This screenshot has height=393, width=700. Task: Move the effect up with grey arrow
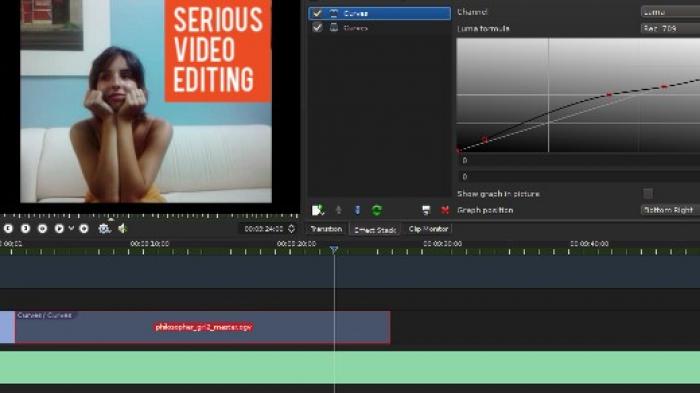coord(338,210)
